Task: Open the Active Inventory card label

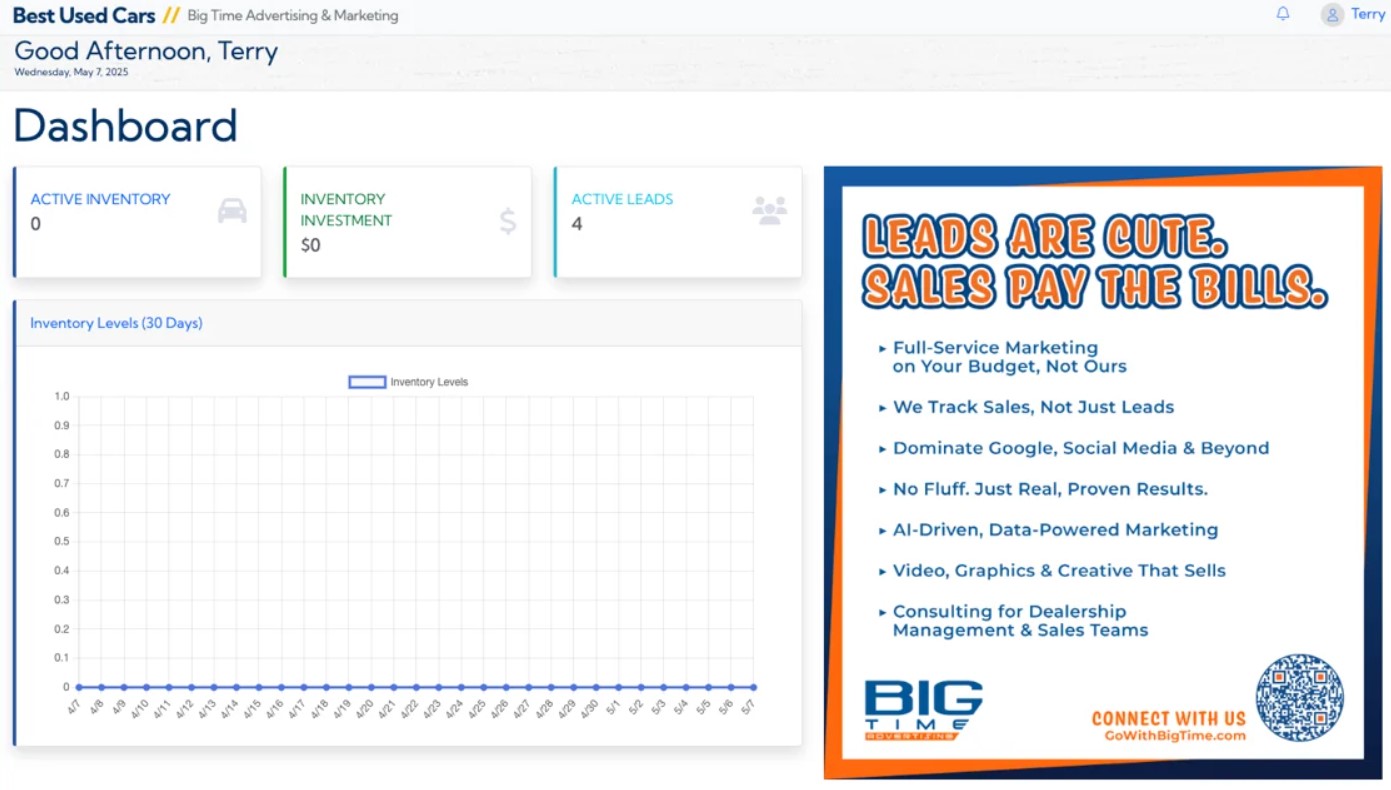Action: pos(100,199)
